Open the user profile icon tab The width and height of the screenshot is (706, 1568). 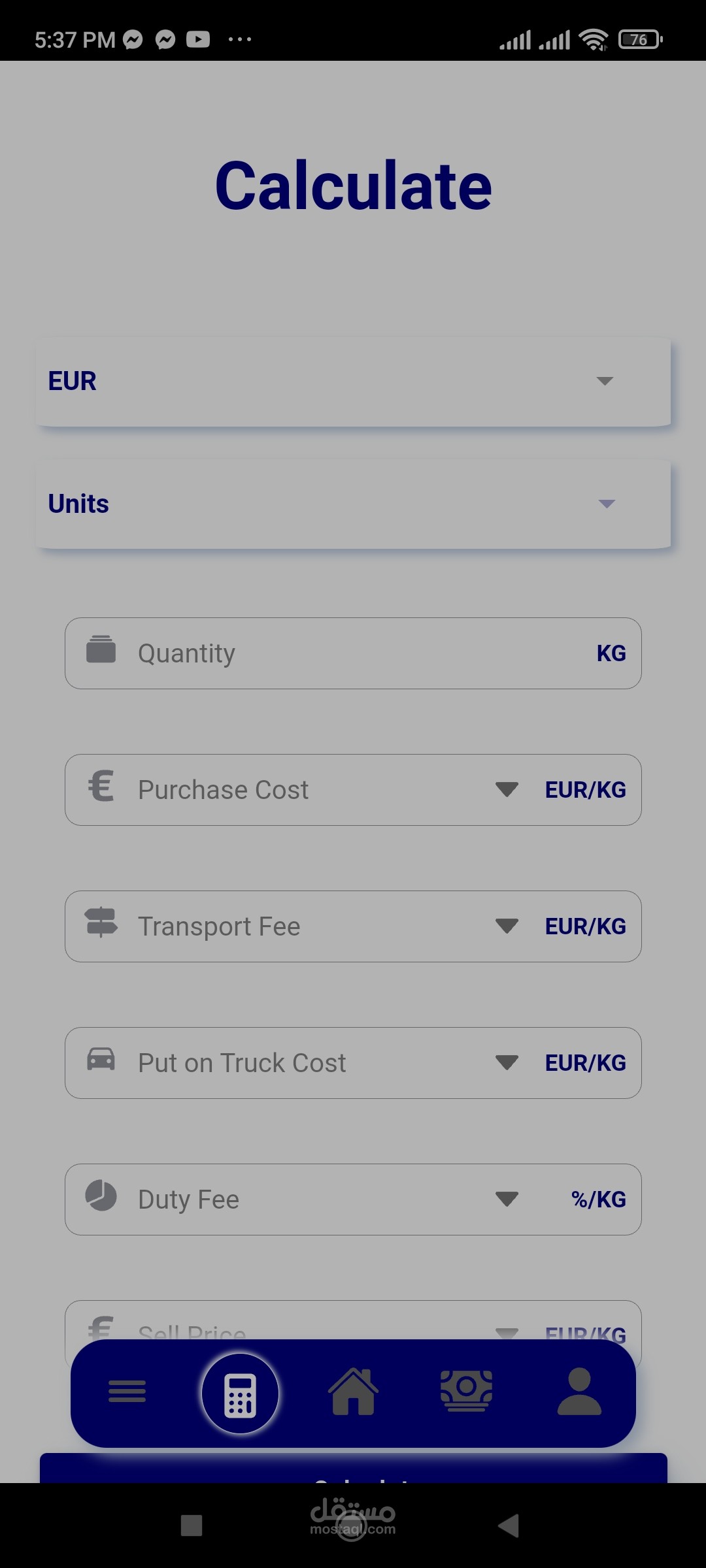coord(579,1392)
